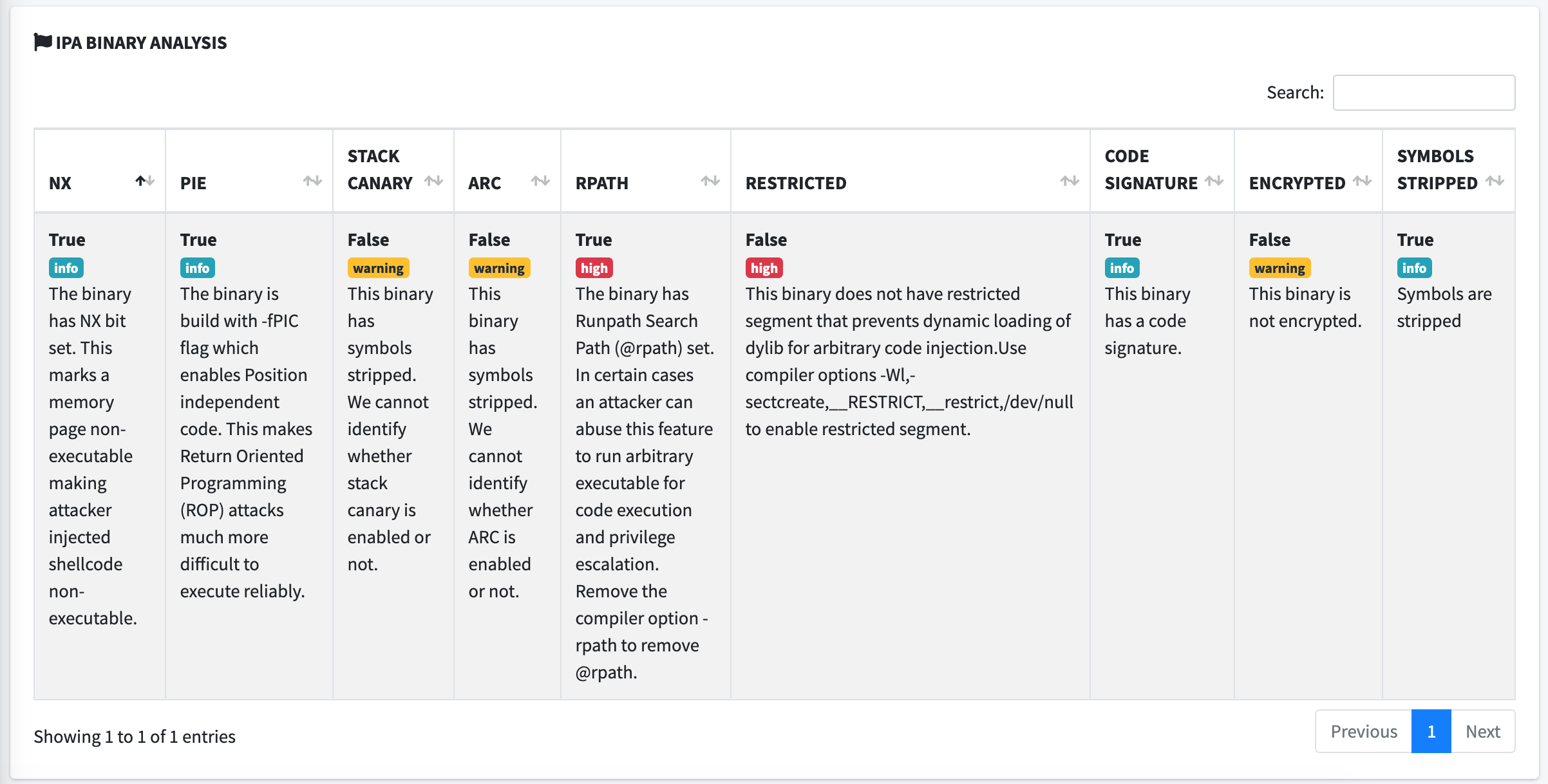The height and width of the screenshot is (784, 1548).
Task: Click Symbols Stripped sort arrows
Action: pyautogui.click(x=1495, y=181)
